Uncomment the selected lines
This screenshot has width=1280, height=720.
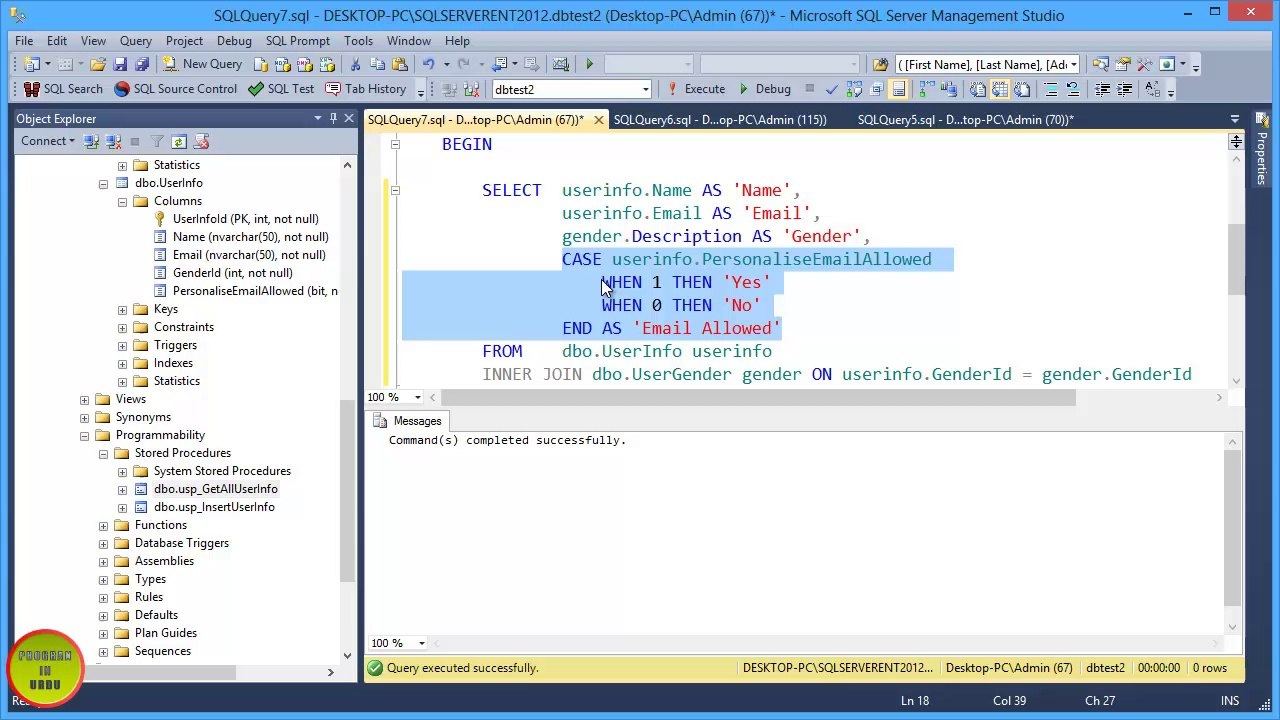tap(1072, 89)
